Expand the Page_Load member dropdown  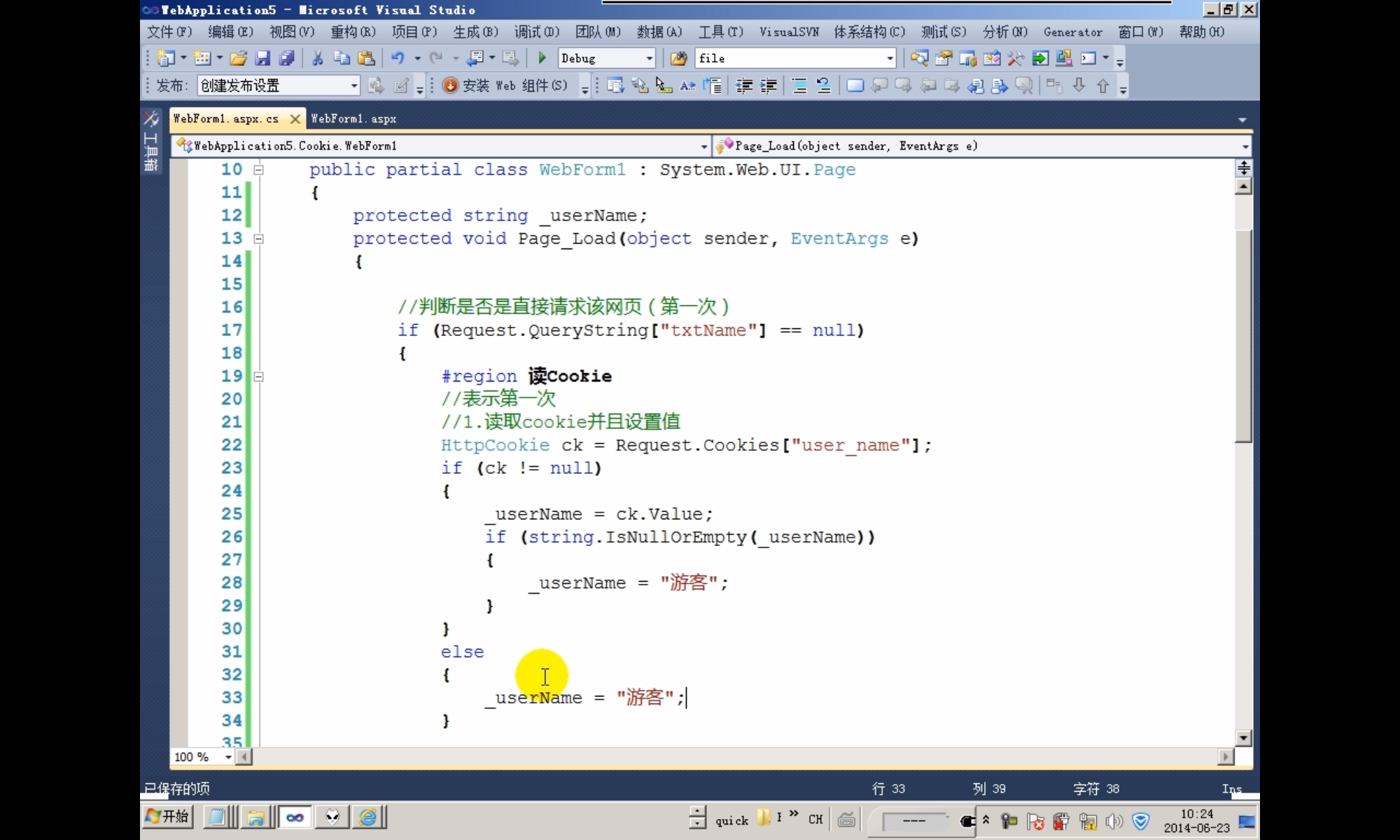[x=1245, y=146]
